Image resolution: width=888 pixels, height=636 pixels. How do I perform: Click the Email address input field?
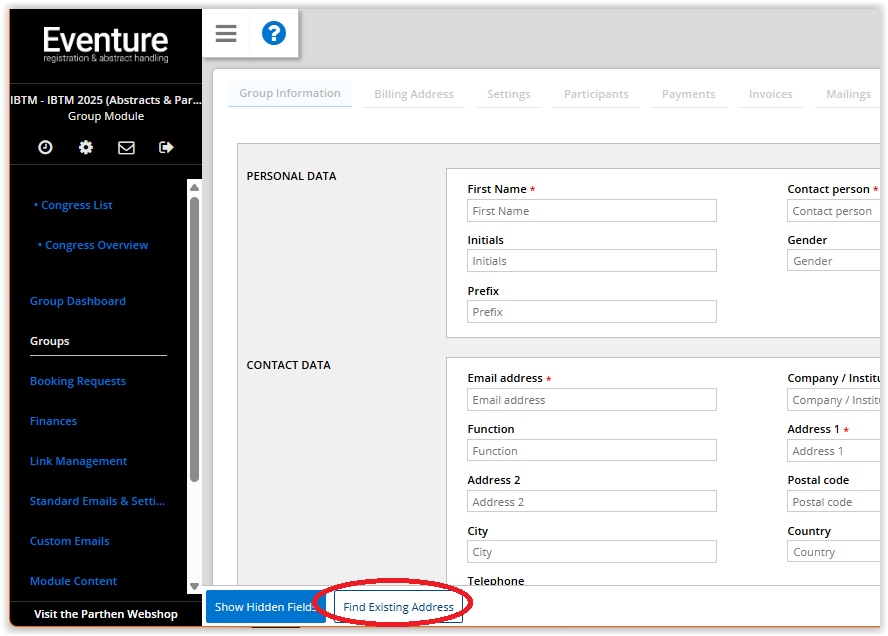pyautogui.click(x=591, y=400)
